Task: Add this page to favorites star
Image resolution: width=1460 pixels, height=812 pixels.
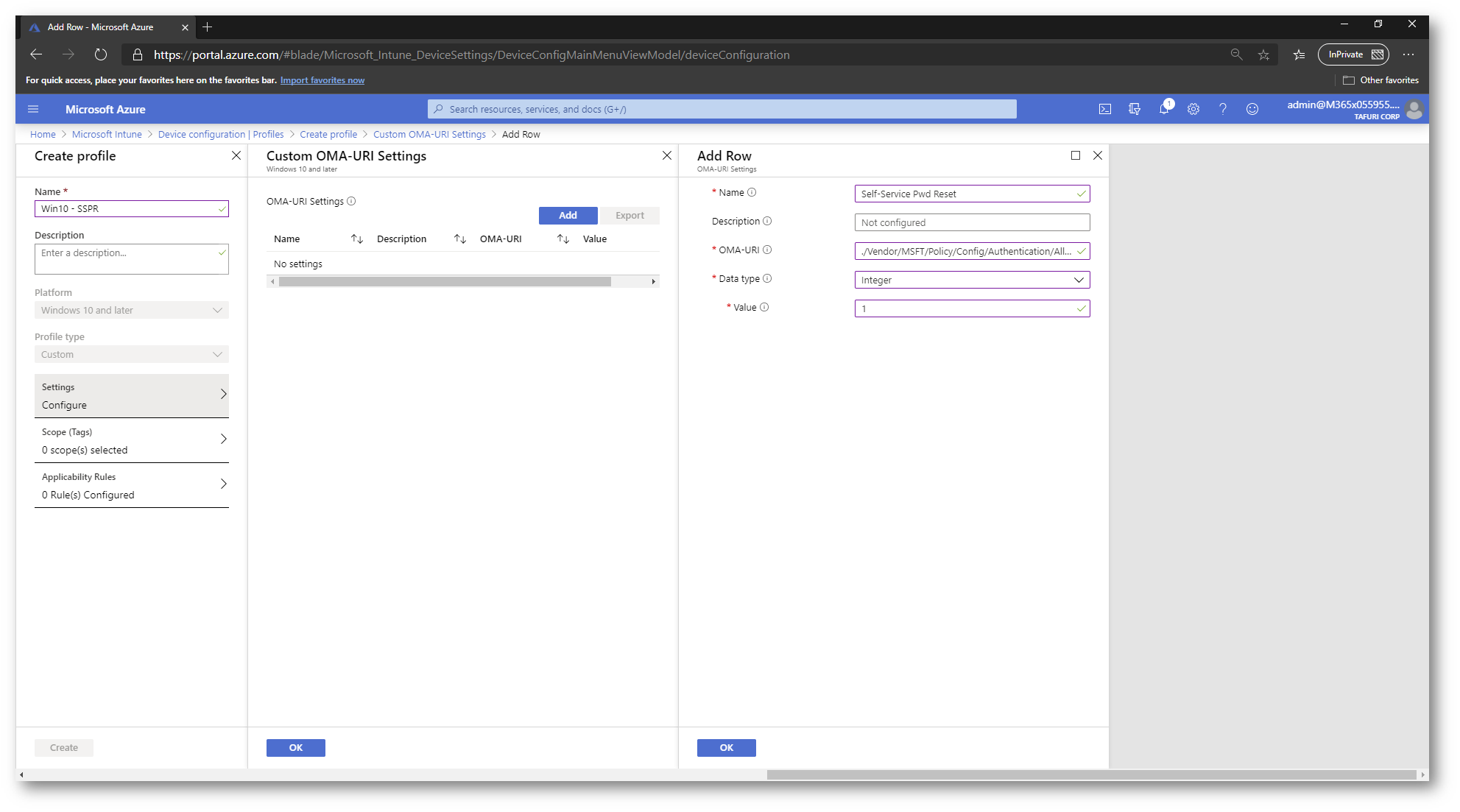Action: [1263, 54]
